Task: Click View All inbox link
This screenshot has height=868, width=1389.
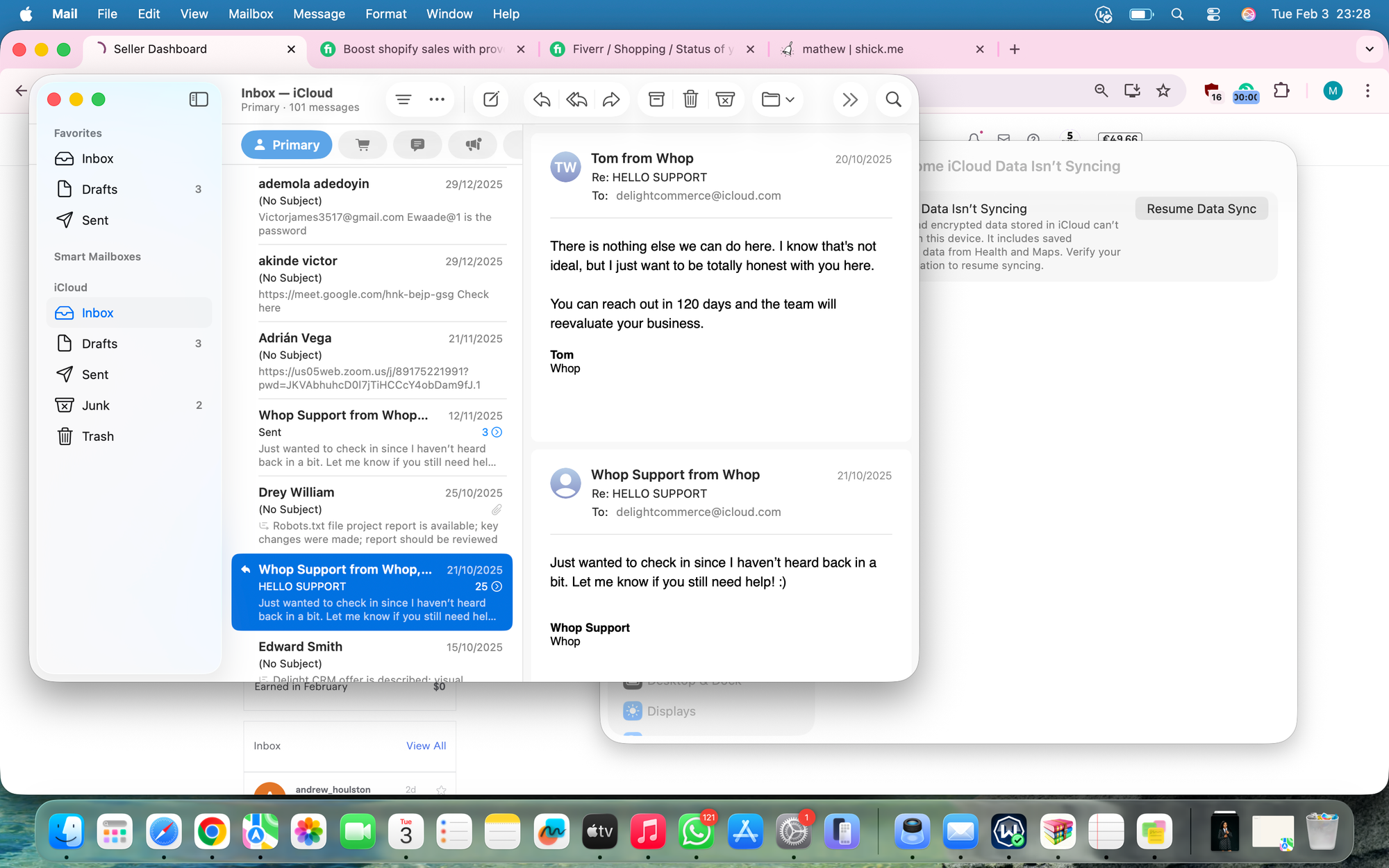Action: click(x=426, y=746)
